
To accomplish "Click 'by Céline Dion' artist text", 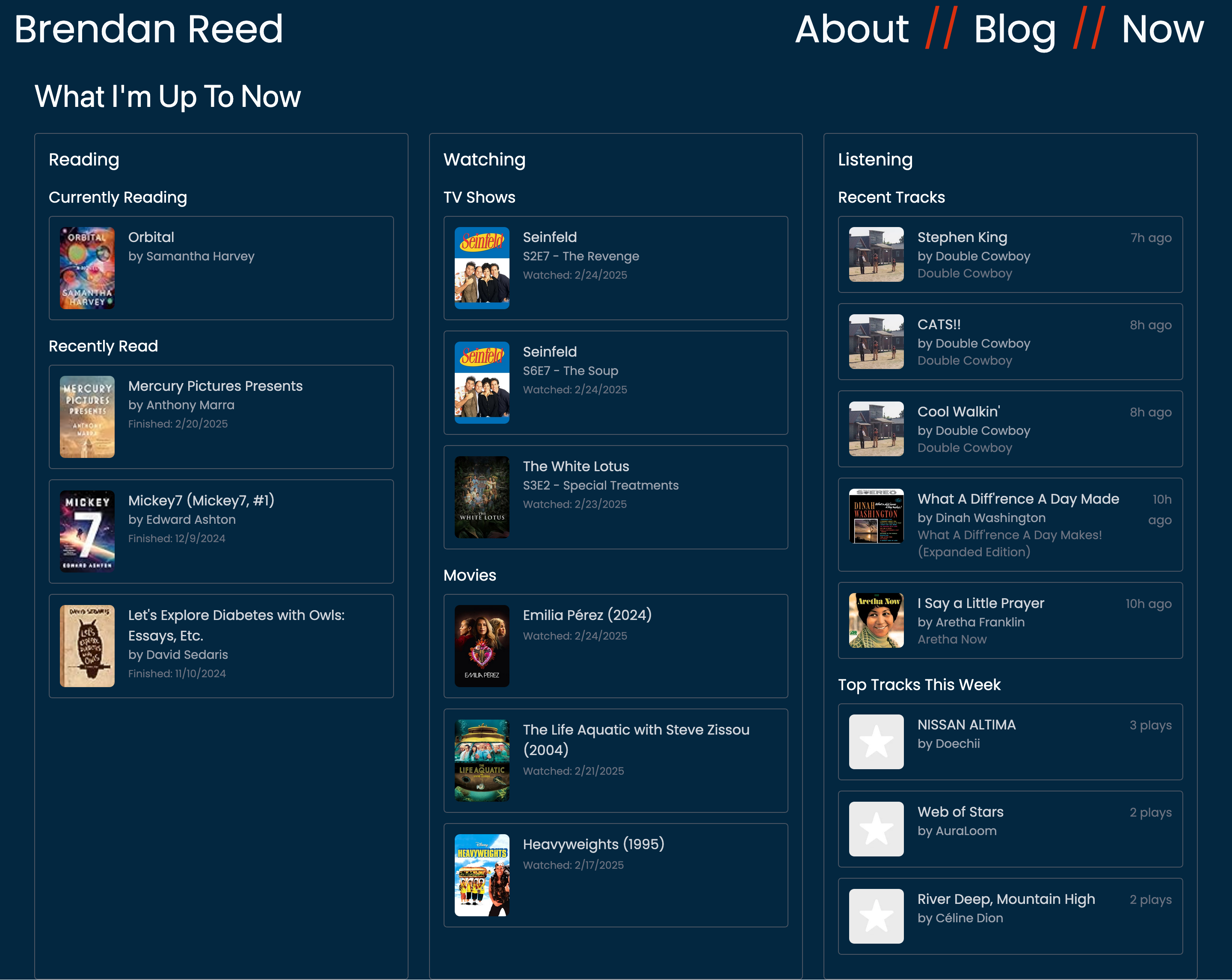I will click(960, 918).
